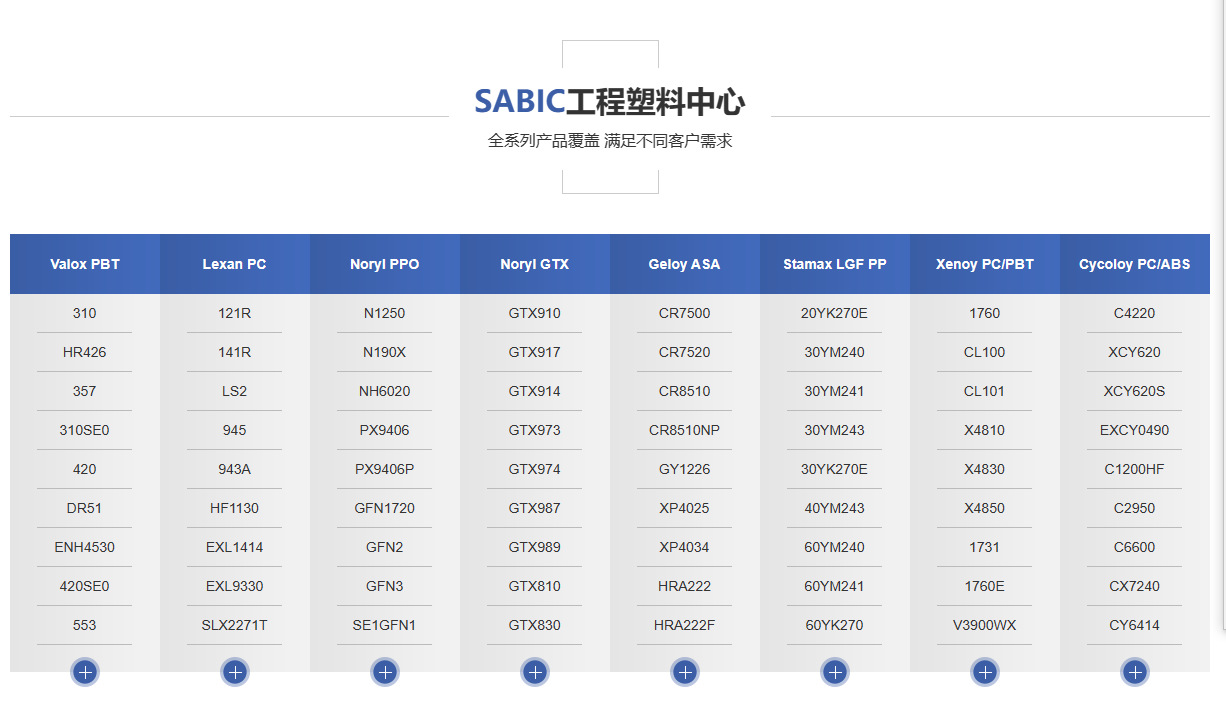The width and height of the screenshot is (1226, 724).
Task: Select the Geloy ASA column header
Action: click(685, 264)
